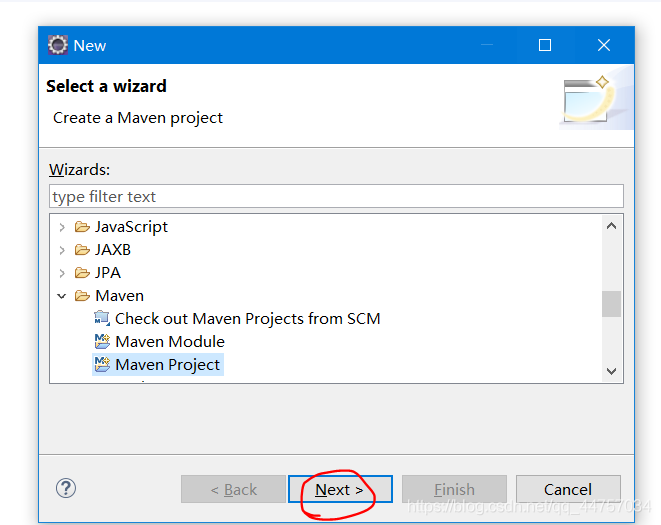This screenshot has height=525, width=661.
Task: Click the Next button
Action: tap(340, 489)
